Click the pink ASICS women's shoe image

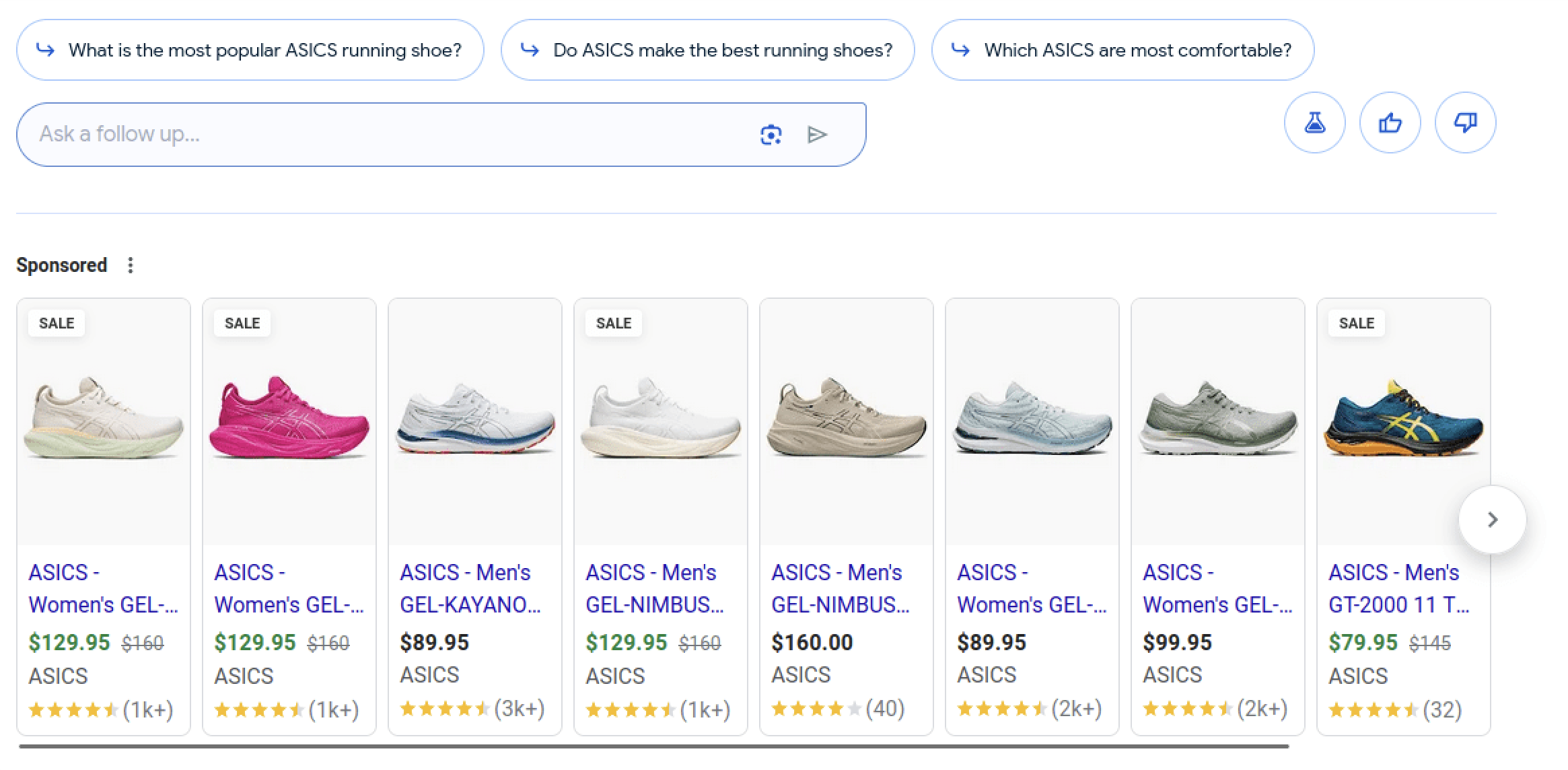coord(289,417)
